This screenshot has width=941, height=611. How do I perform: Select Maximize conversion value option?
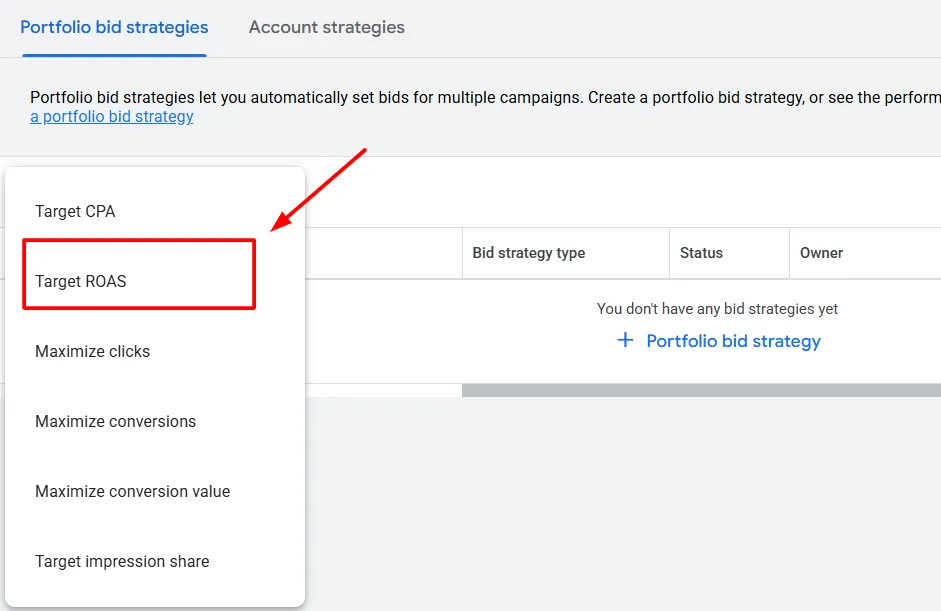point(132,491)
